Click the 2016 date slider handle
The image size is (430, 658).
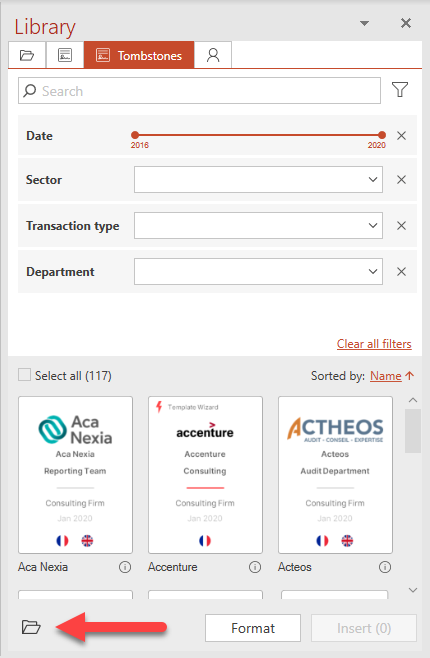pos(135,135)
